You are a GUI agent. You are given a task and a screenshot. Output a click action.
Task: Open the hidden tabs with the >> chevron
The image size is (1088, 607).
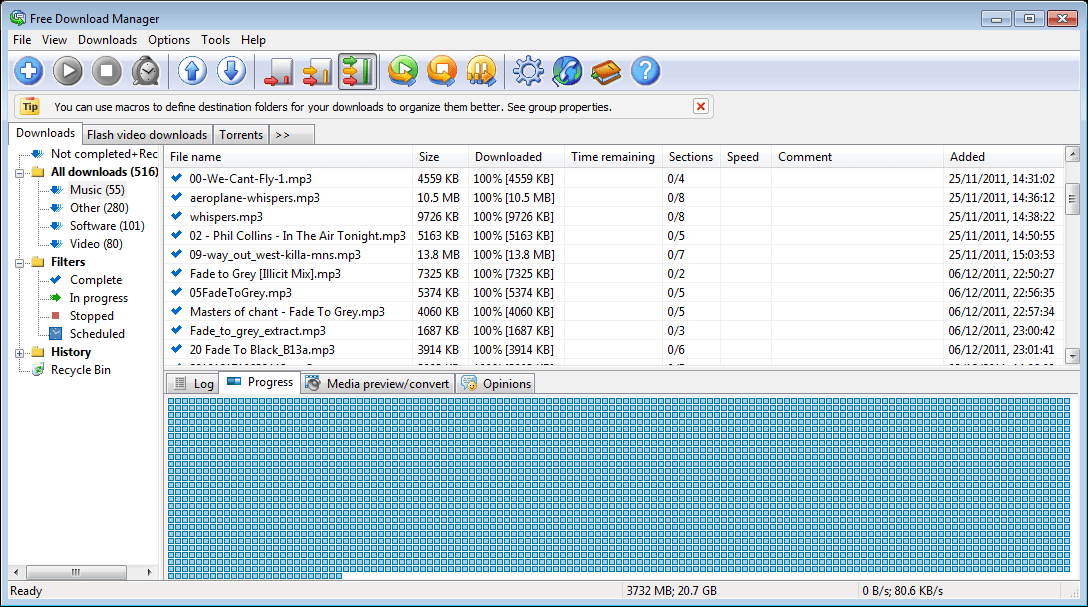pyautogui.click(x=287, y=134)
